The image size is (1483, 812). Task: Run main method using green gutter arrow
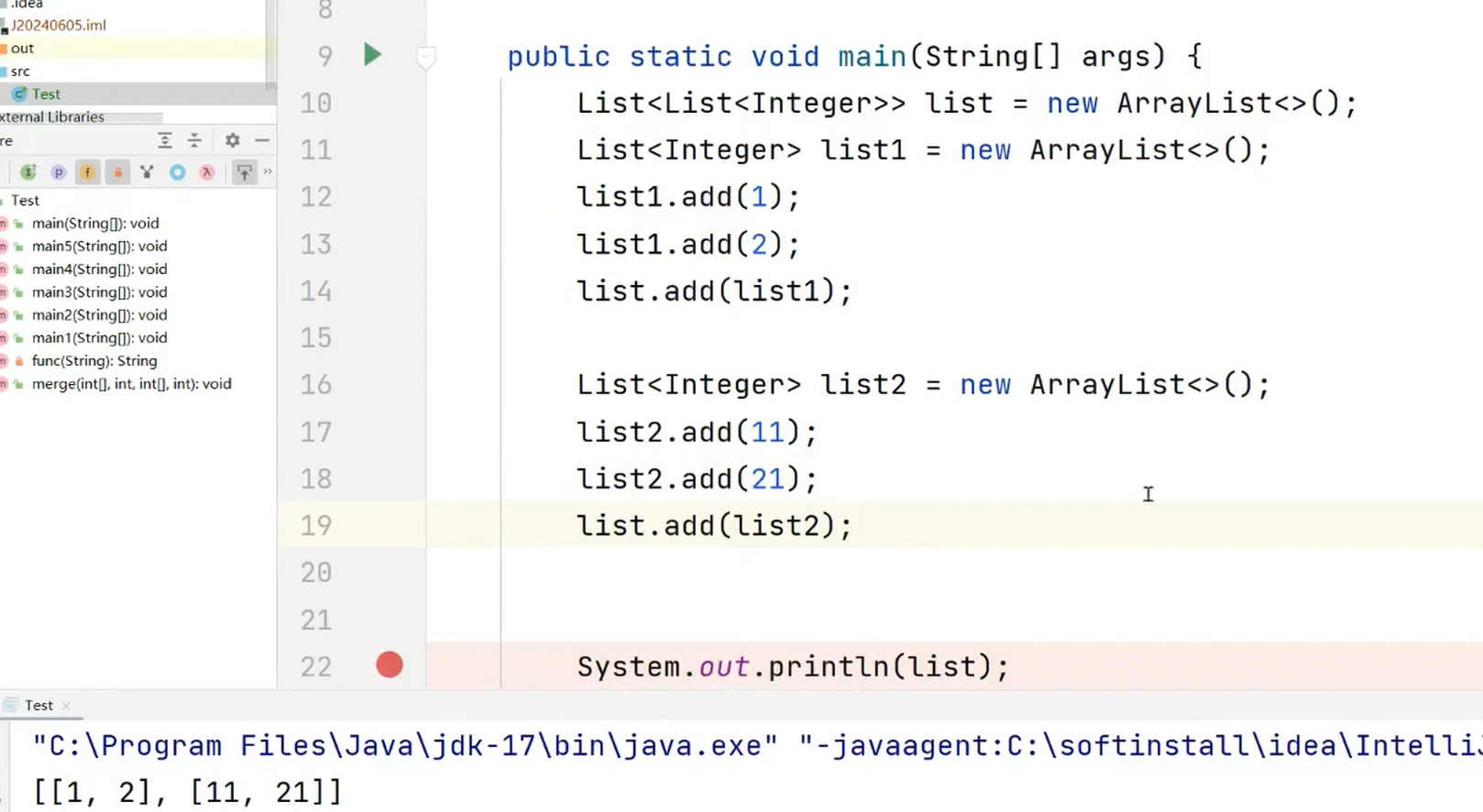[x=372, y=55]
